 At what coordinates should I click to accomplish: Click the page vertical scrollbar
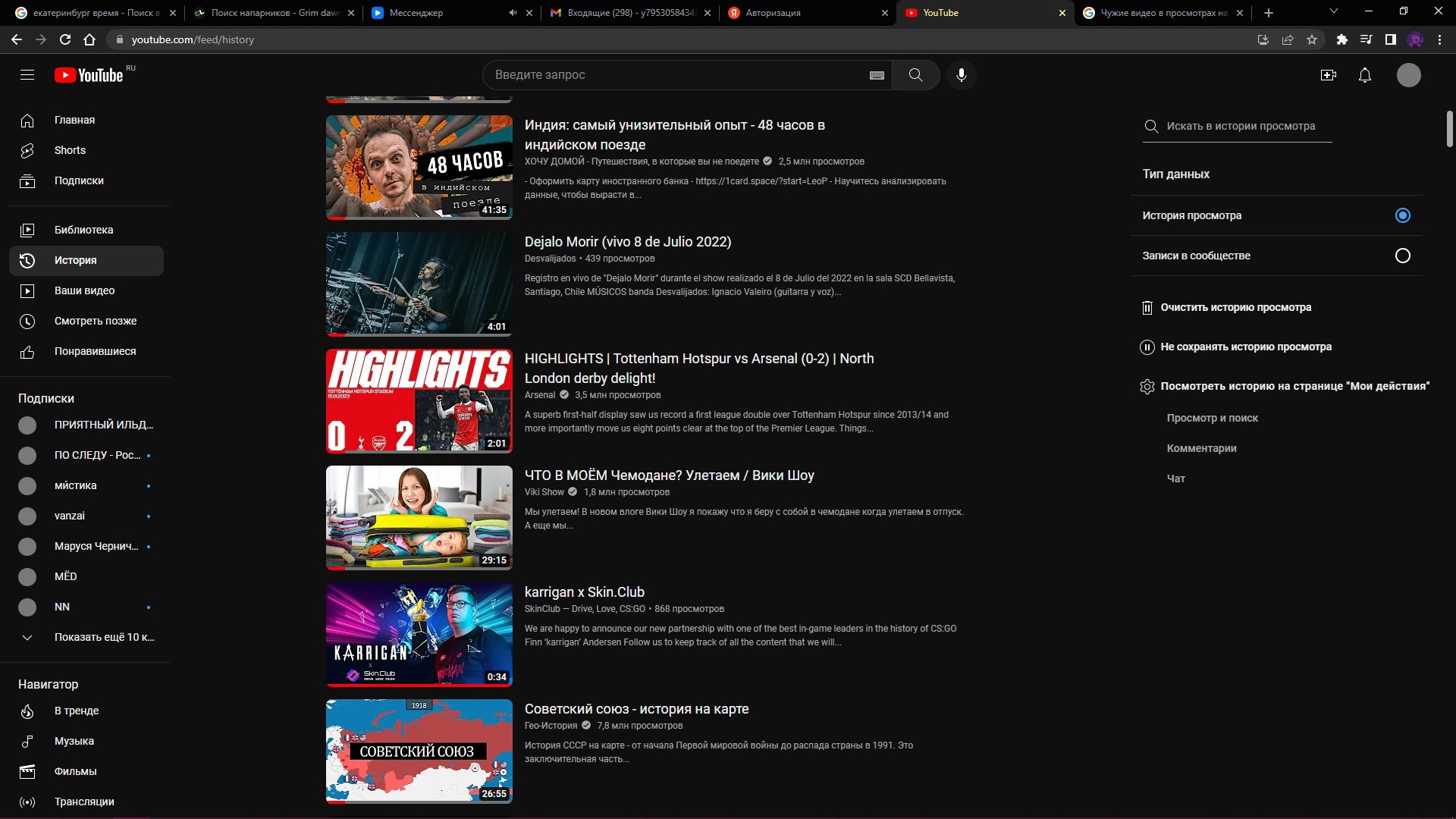[1450, 129]
